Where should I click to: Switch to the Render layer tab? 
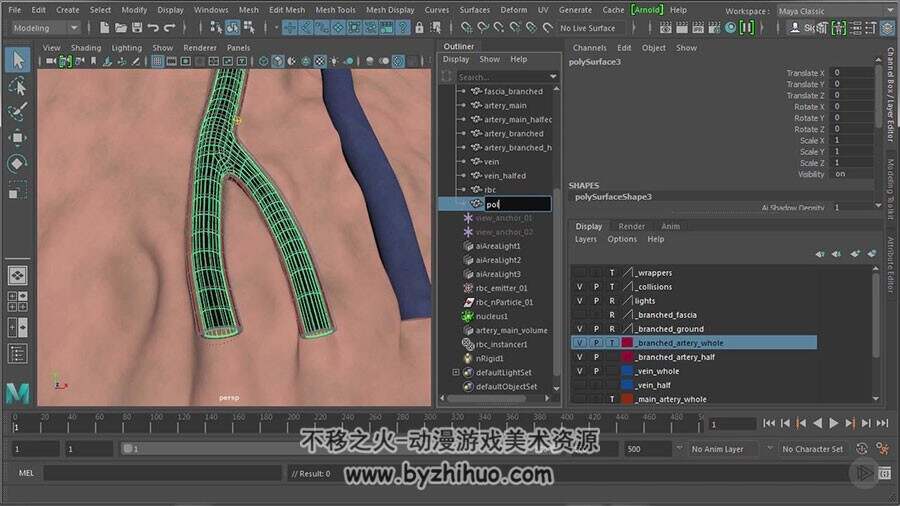(631, 226)
